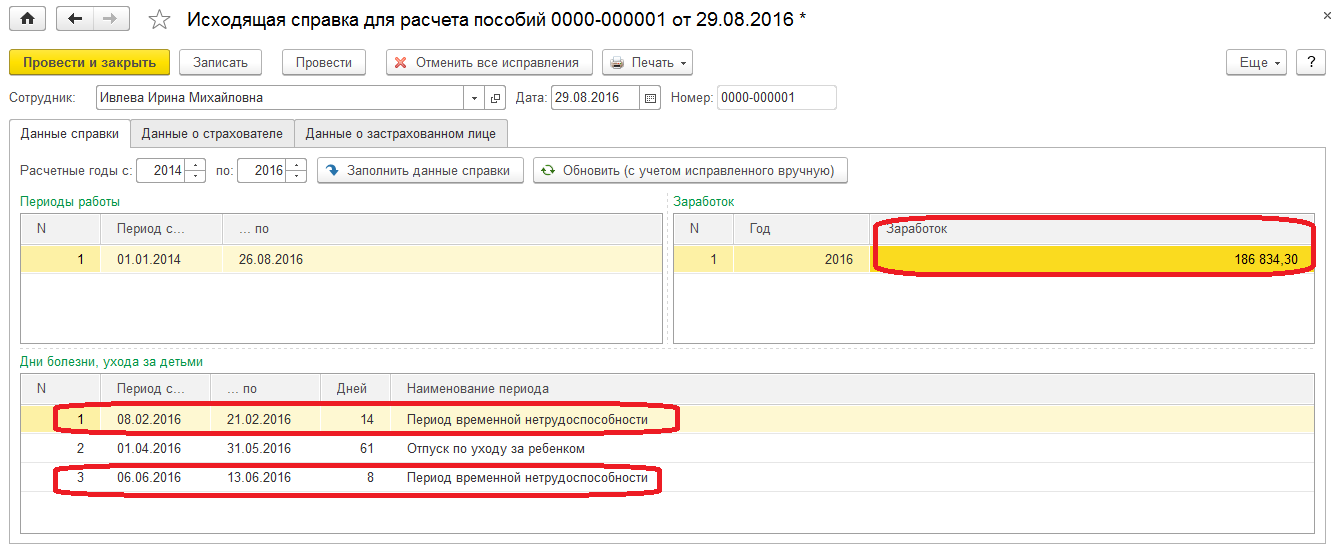1339x553 pixels.
Task: Click the Дата field showing 29.08.2016
Action: click(x=595, y=98)
